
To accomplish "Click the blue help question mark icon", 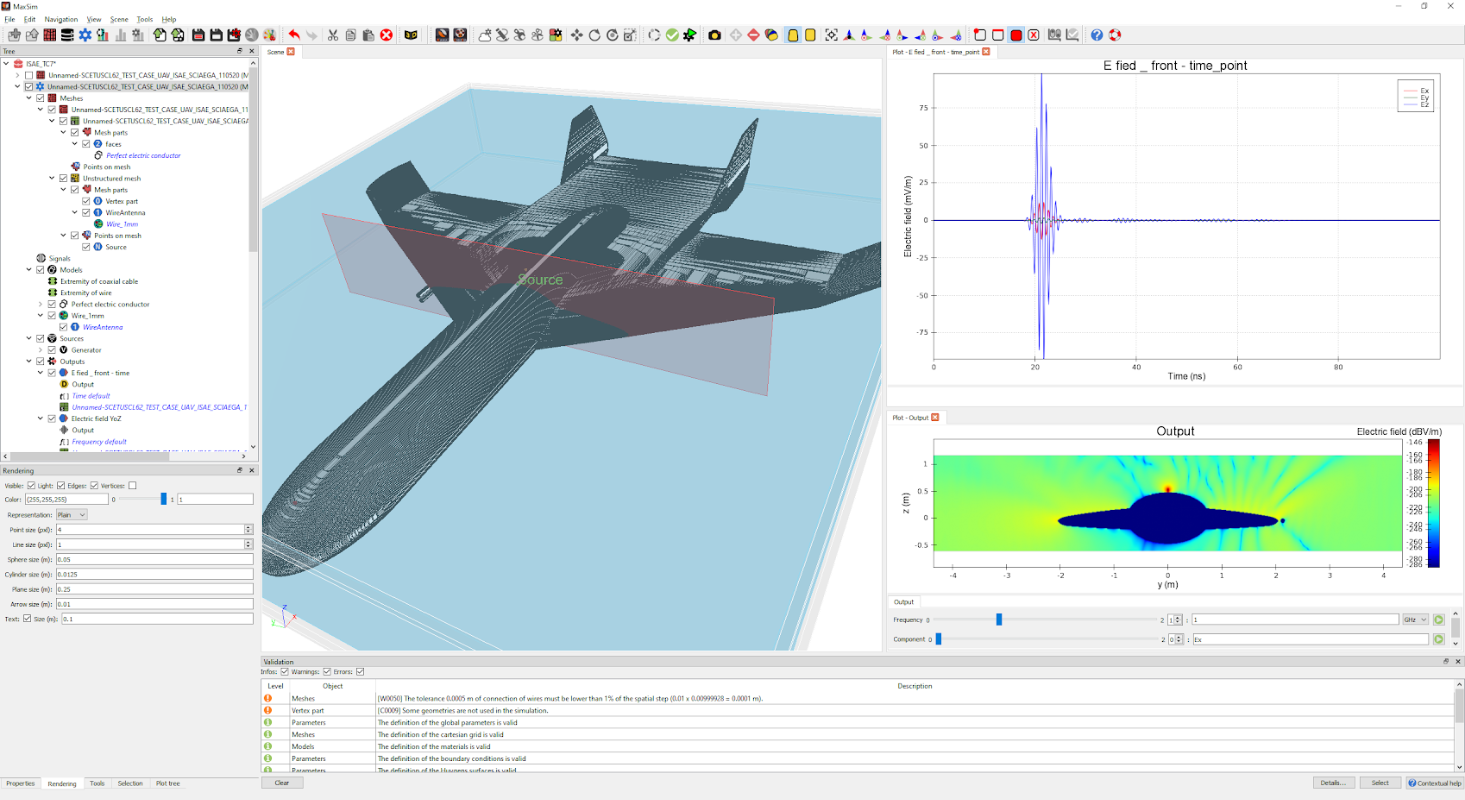I will click(x=1097, y=35).
